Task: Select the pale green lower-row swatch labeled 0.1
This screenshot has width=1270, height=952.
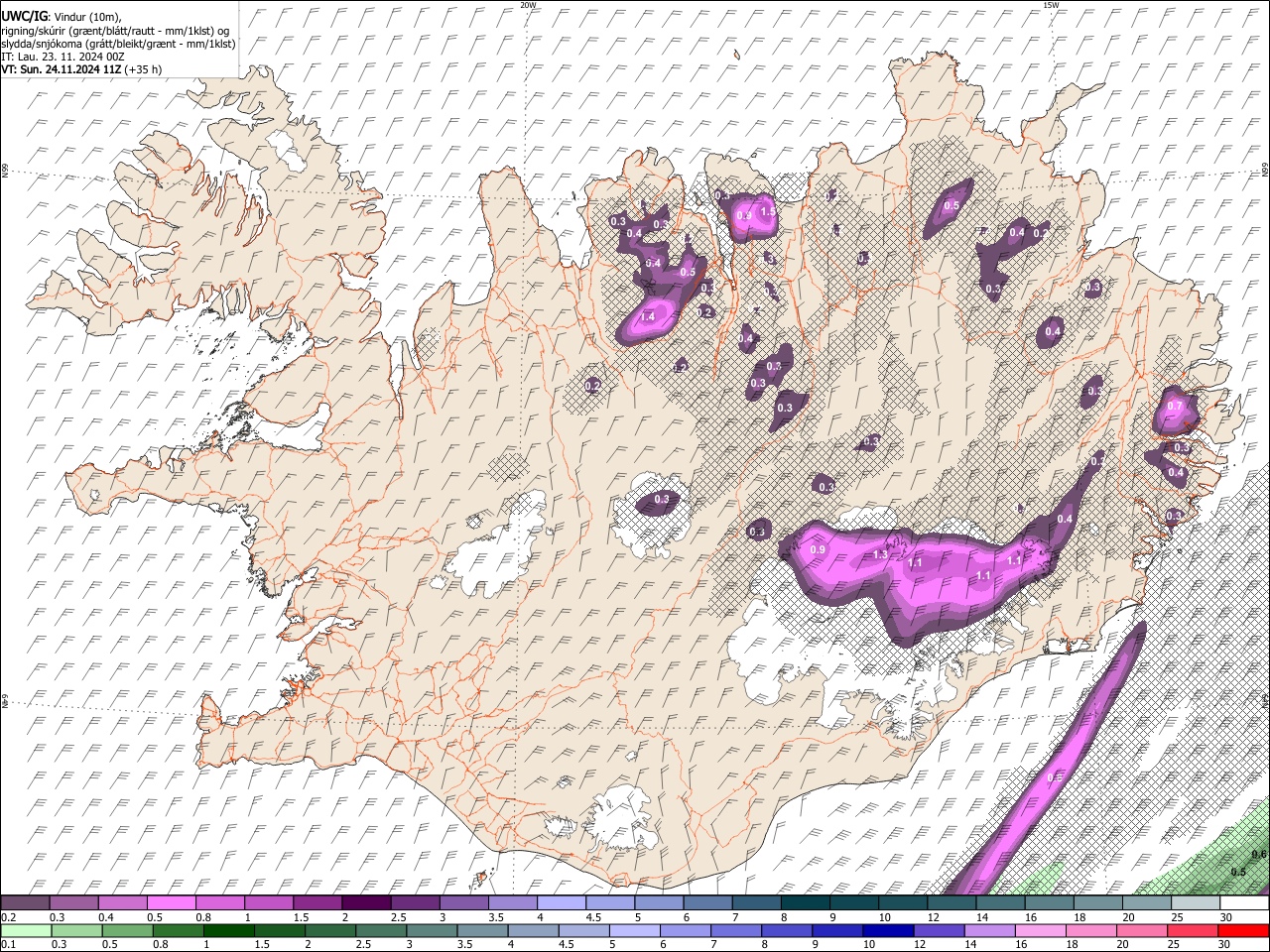Action: 26,930
